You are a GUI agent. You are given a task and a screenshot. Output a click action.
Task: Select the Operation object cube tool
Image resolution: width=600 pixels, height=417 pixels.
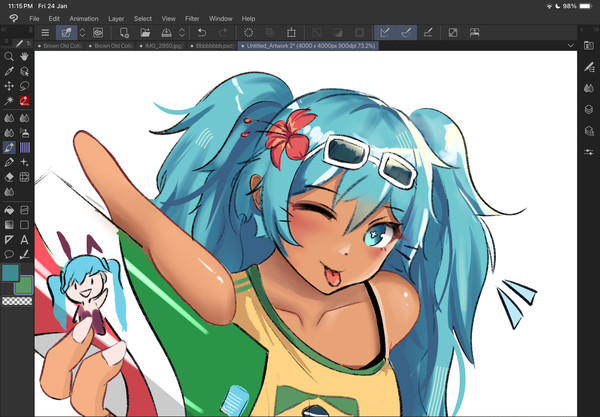tap(24, 71)
